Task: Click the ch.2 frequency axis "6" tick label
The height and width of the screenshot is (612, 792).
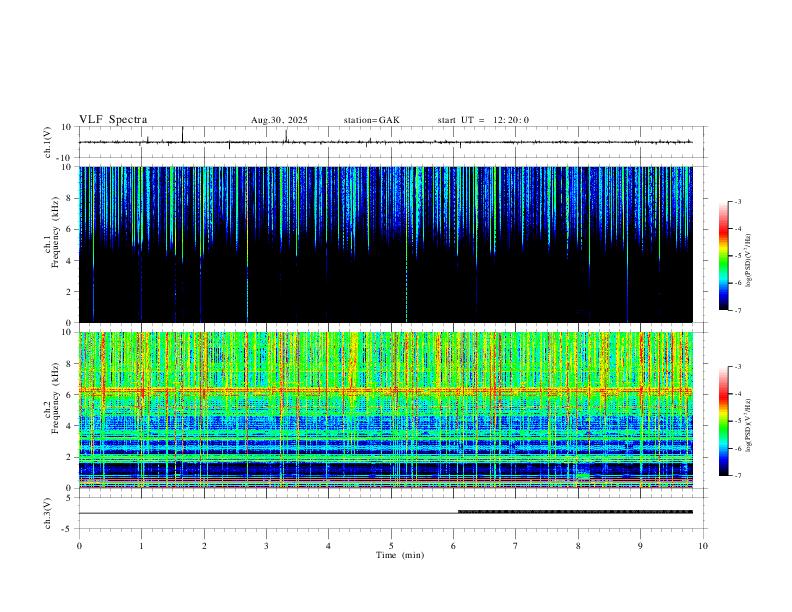Action: 70,395
